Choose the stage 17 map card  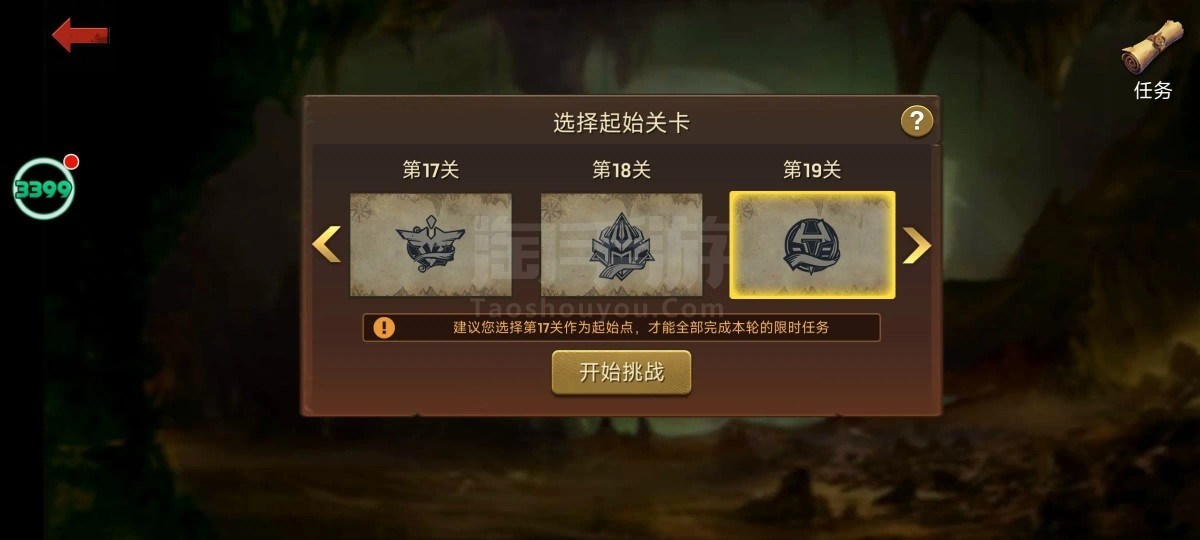431,245
